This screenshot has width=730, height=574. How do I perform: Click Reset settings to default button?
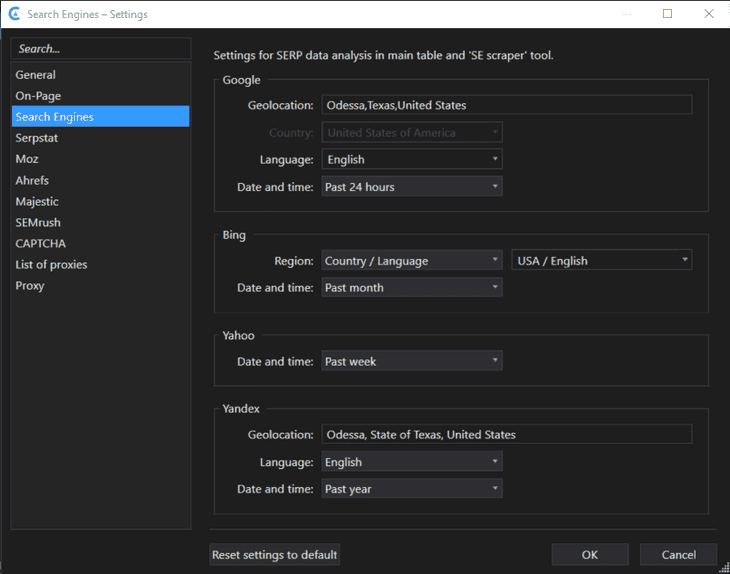point(275,554)
